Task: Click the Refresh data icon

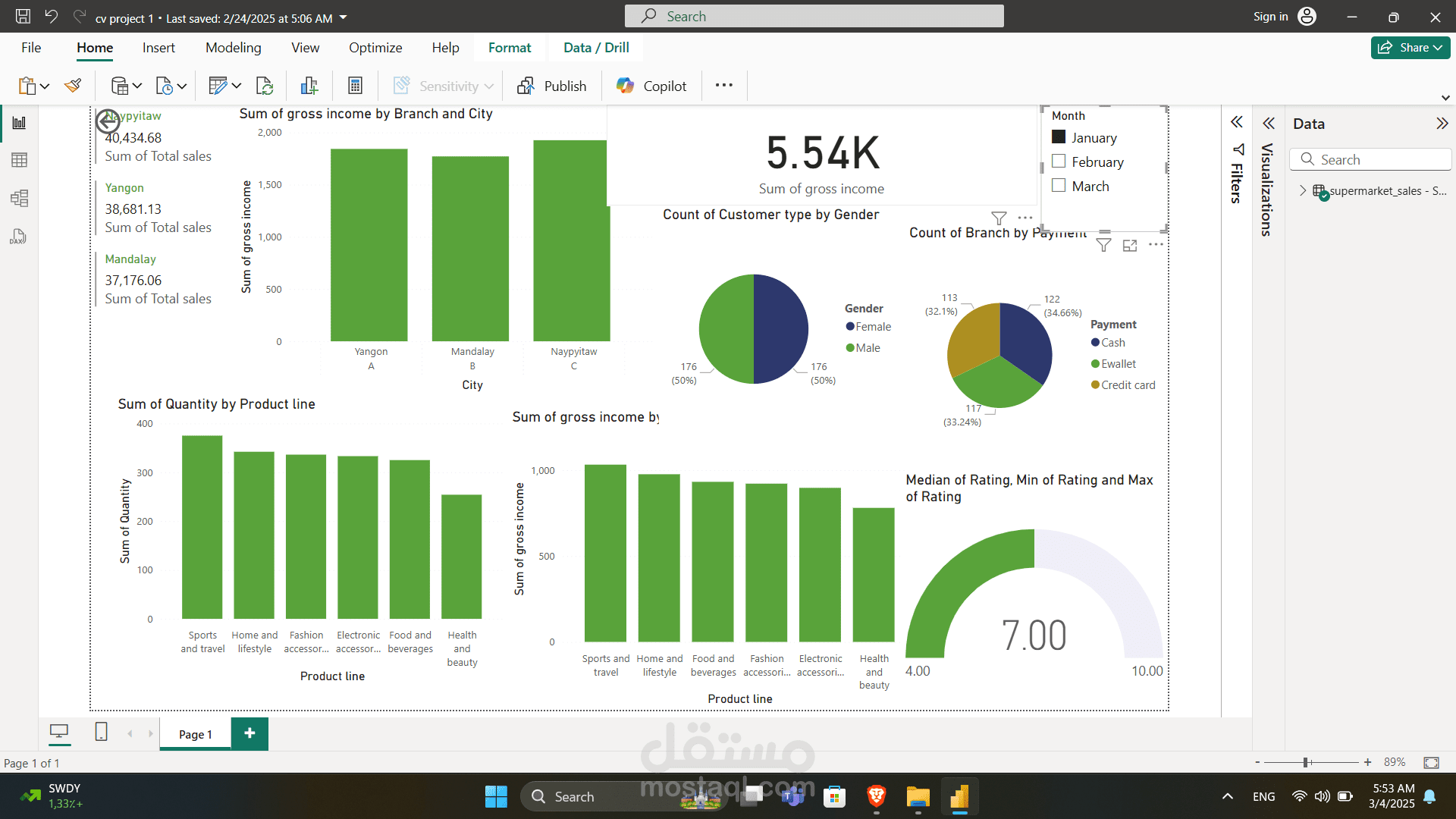Action: (x=264, y=86)
